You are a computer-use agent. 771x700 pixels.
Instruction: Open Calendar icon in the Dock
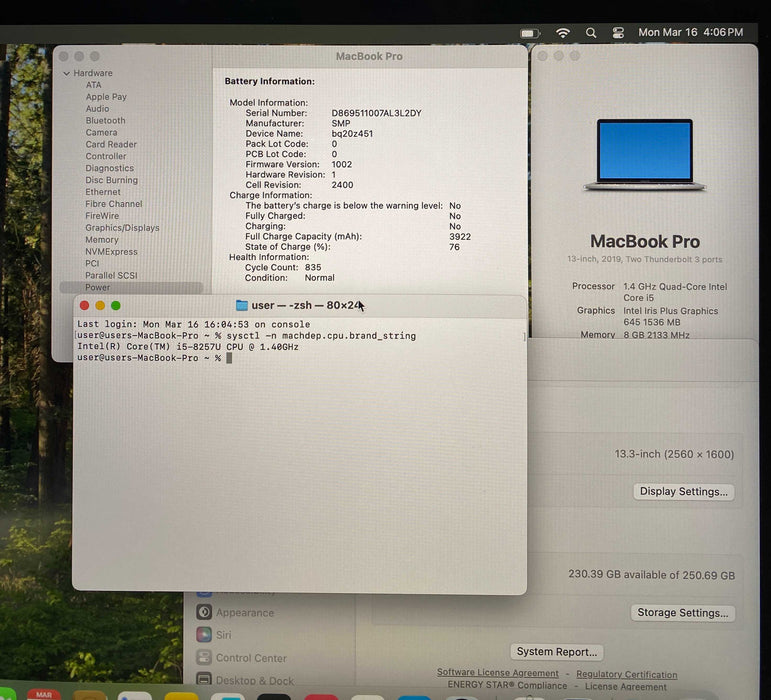click(x=44, y=694)
